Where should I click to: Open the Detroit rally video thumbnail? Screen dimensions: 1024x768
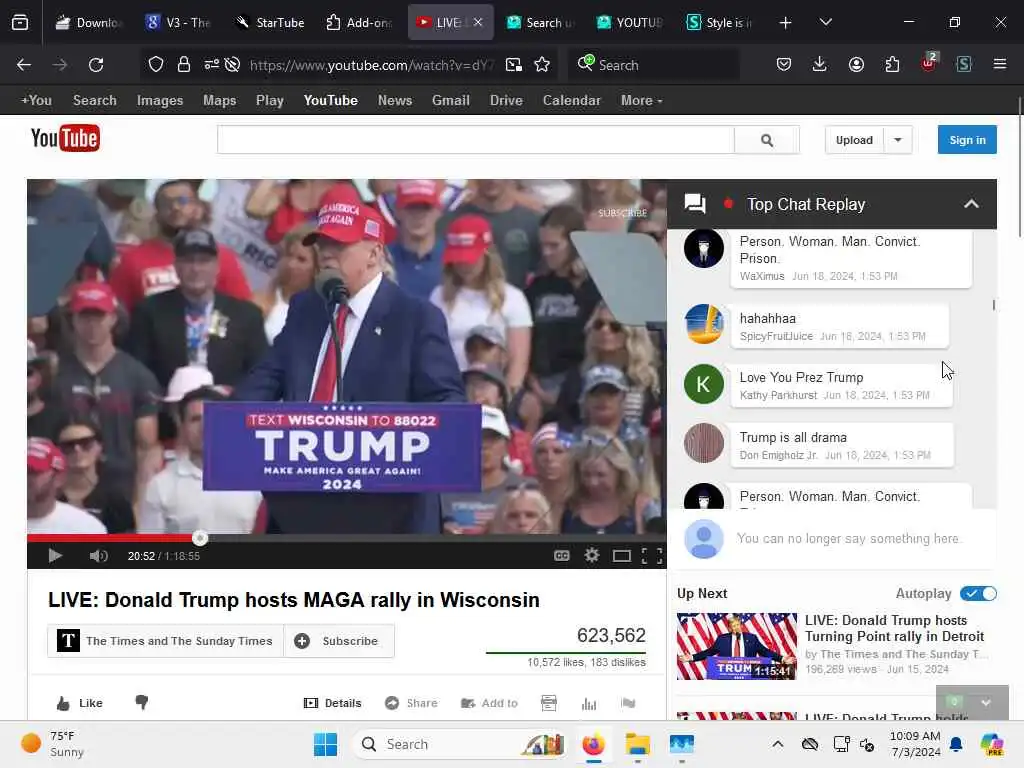coord(737,646)
